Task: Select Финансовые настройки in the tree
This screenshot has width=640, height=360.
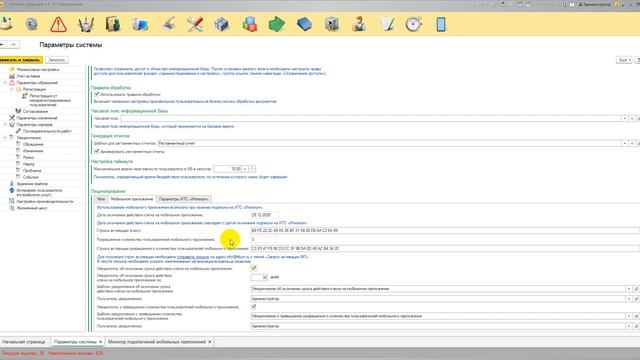Action: (x=38, y=69)
